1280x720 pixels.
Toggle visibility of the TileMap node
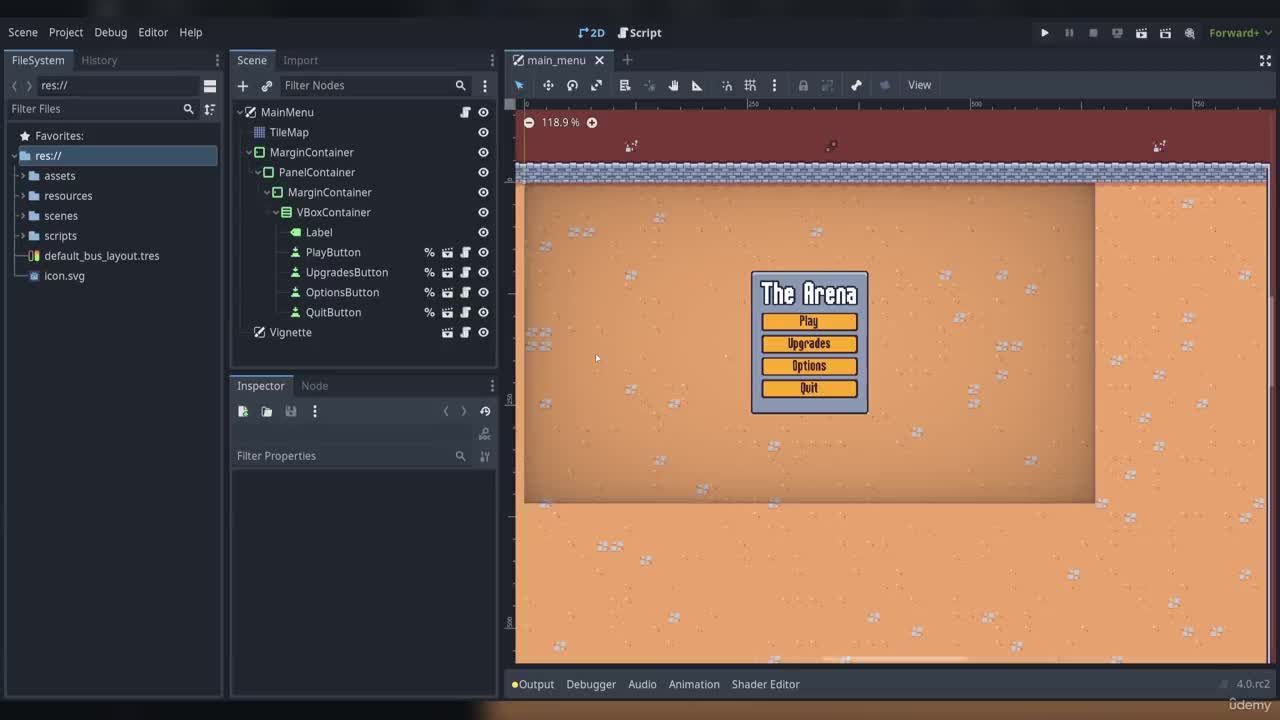(483, 132)
